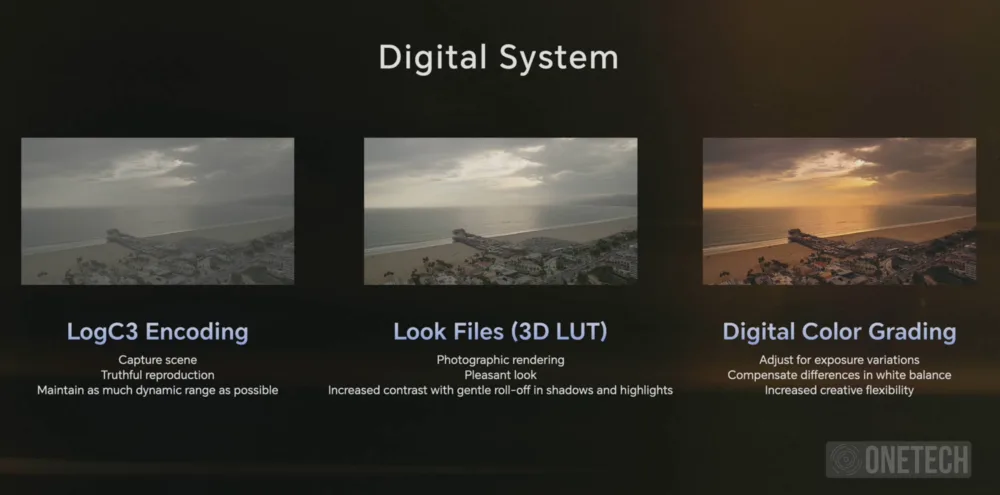Select the Look Files 3D LUT thumbnail
Viewport: 1000px width, 495px height.
pos(500,211)
